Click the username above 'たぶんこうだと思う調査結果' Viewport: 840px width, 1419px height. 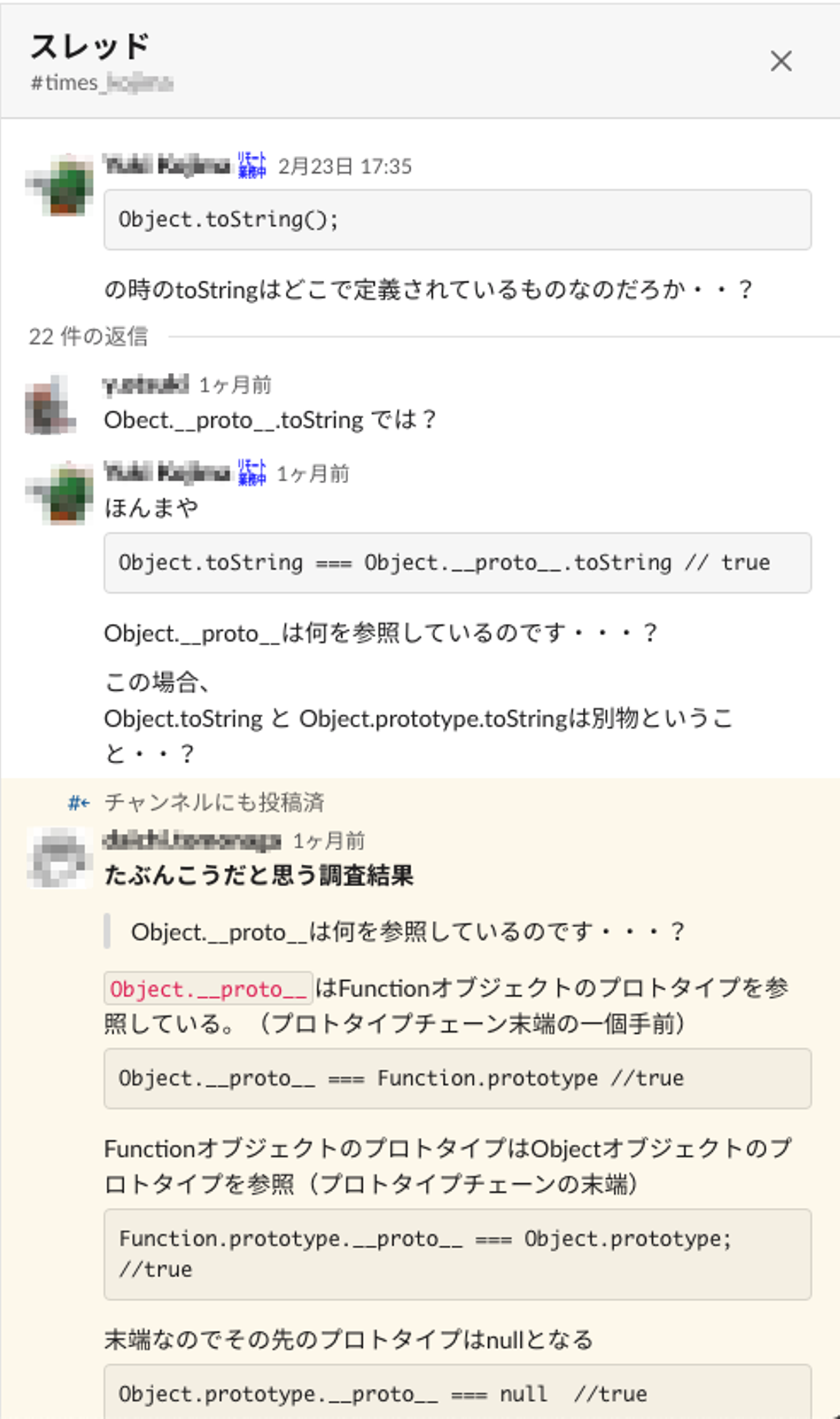(192, 841)
